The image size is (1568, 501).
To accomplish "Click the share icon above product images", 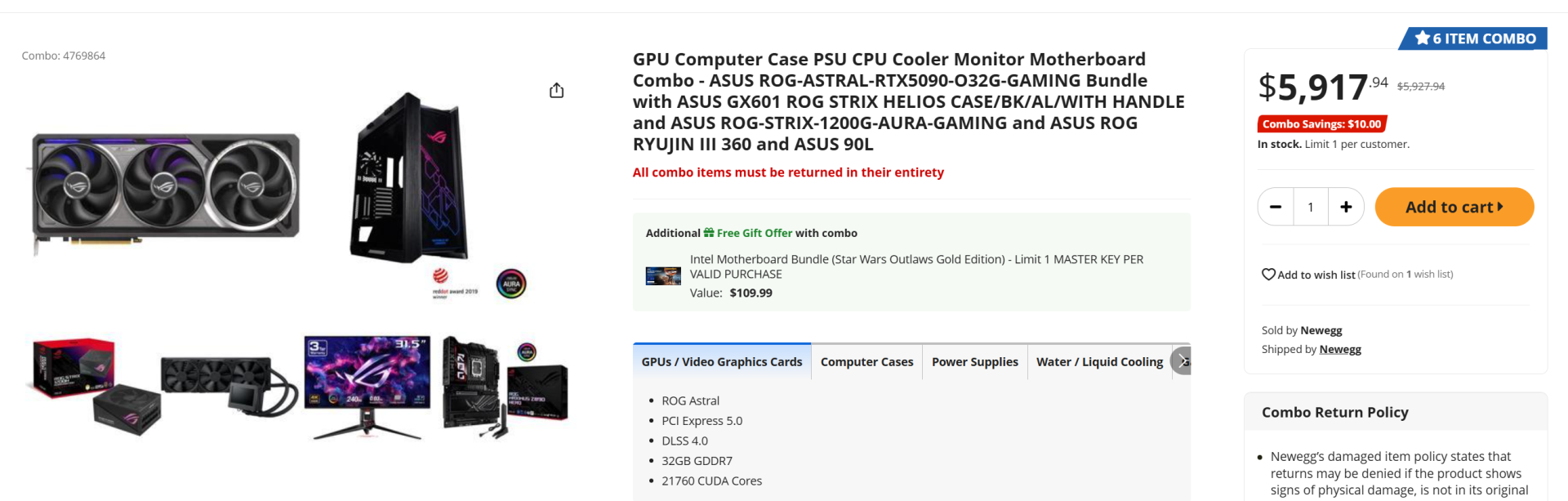I will [557, 90].
